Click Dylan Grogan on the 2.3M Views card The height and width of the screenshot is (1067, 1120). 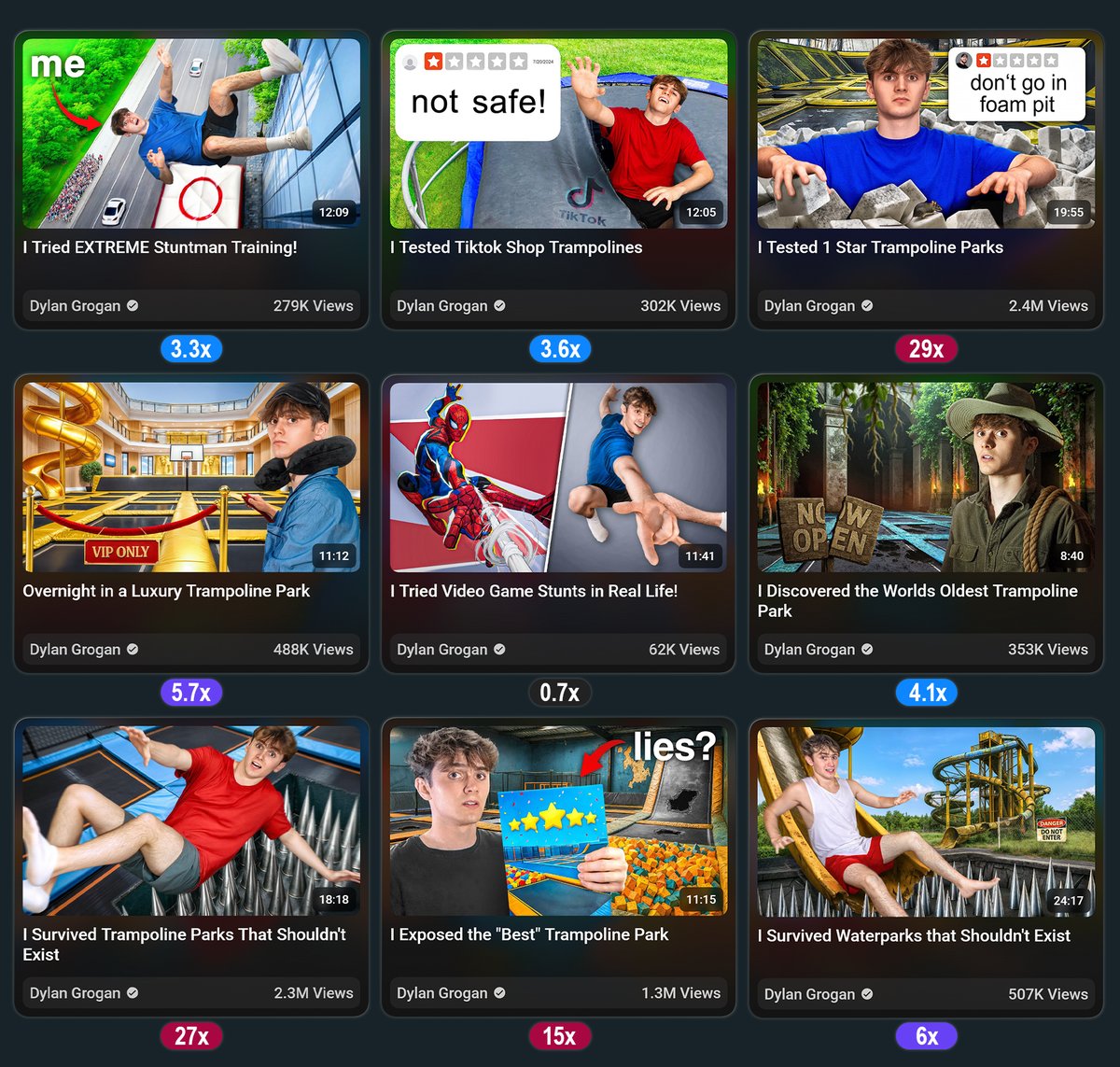click(x=75, y=992)
